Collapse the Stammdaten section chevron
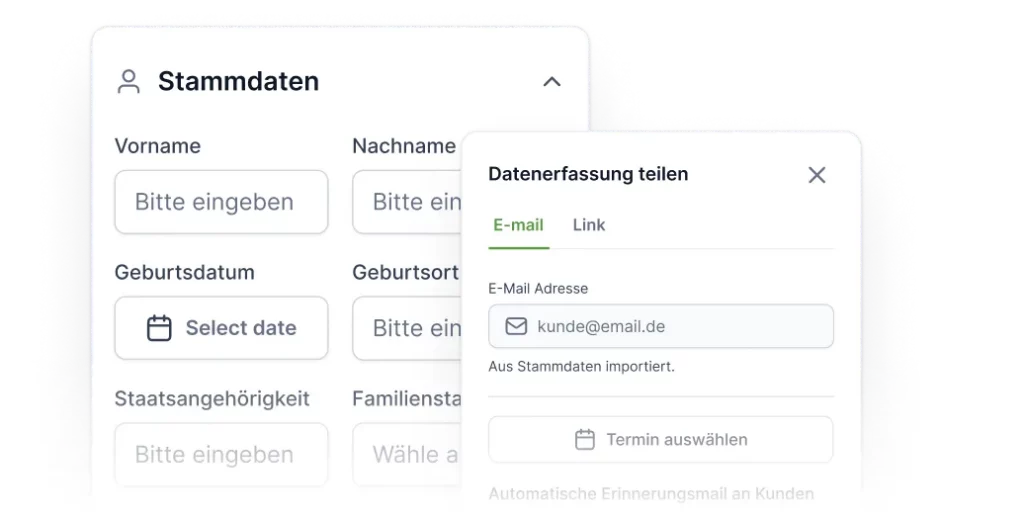1024x520 pixels. click(x=552, y=82)
